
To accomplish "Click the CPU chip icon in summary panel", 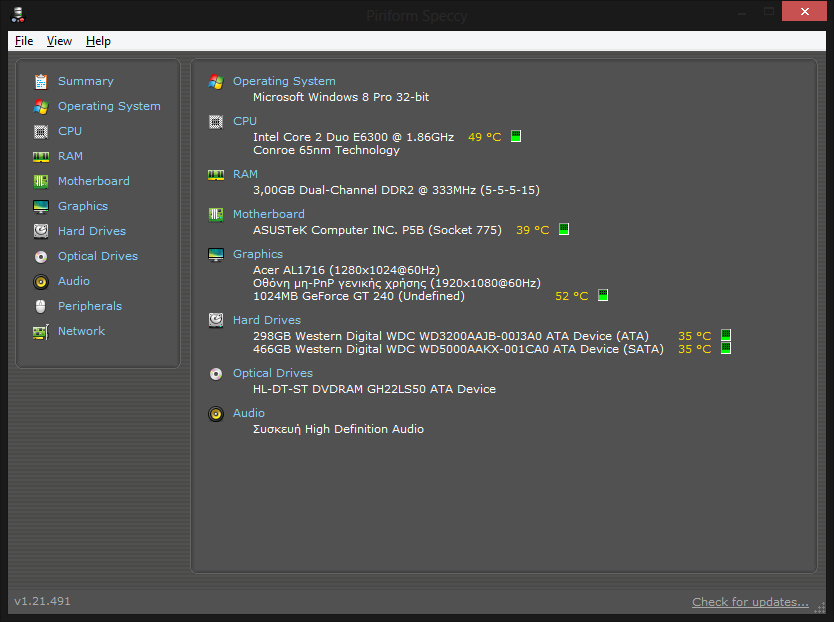I will point(216,122).
